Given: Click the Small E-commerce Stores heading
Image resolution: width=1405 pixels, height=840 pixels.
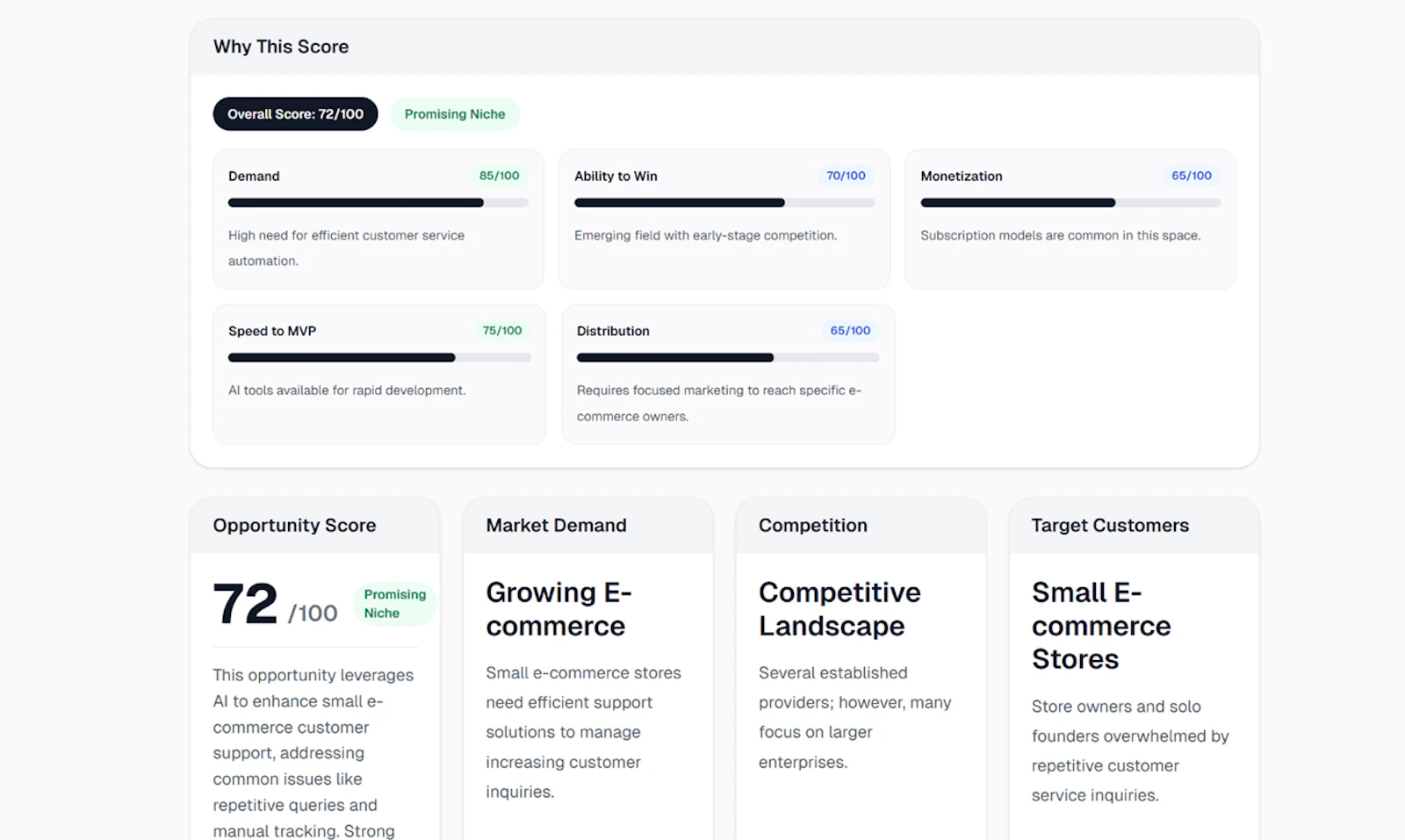Looking at the screenshot, I should tap(1101, 626).
